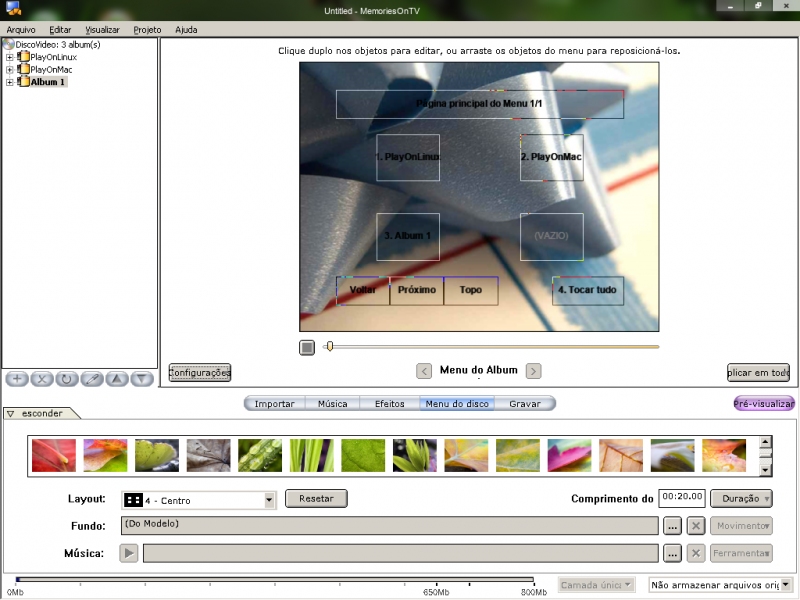Click the preview playback slider track

[x=495, y=347]
